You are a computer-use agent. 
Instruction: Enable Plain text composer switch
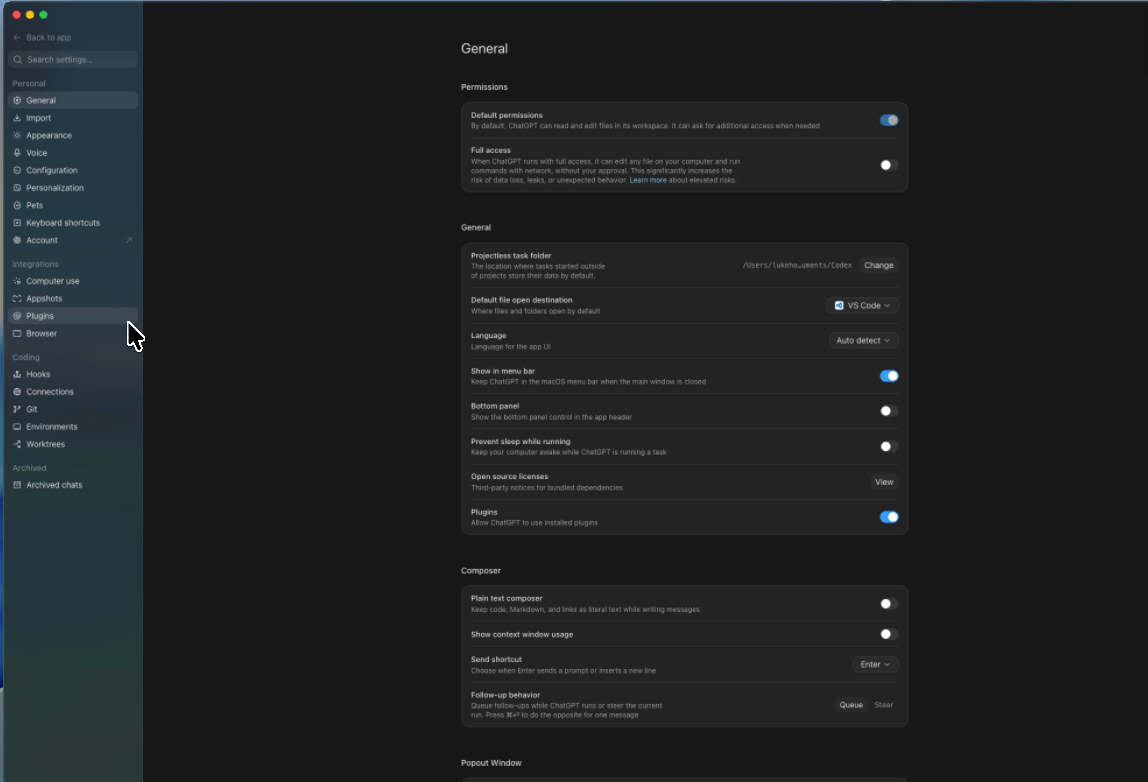[889, 604]
